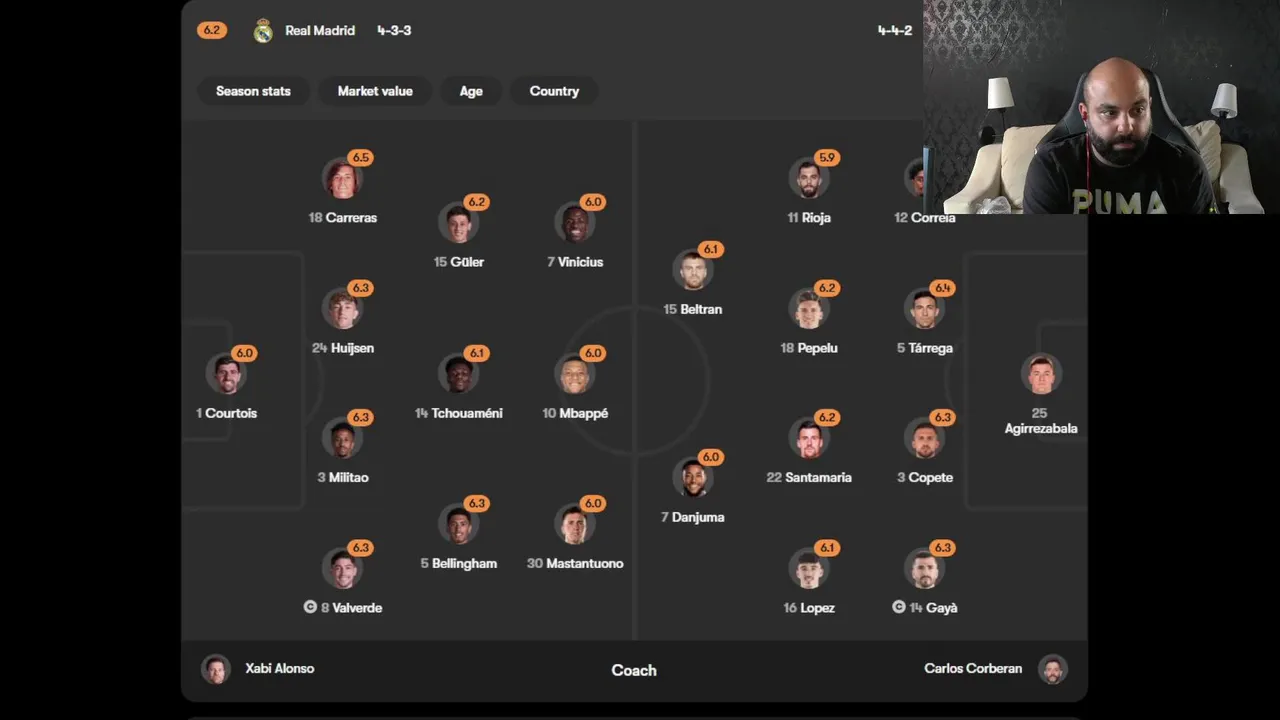Click the 4-4-2 formation text
1280x720 pixels.
point(895,31)
